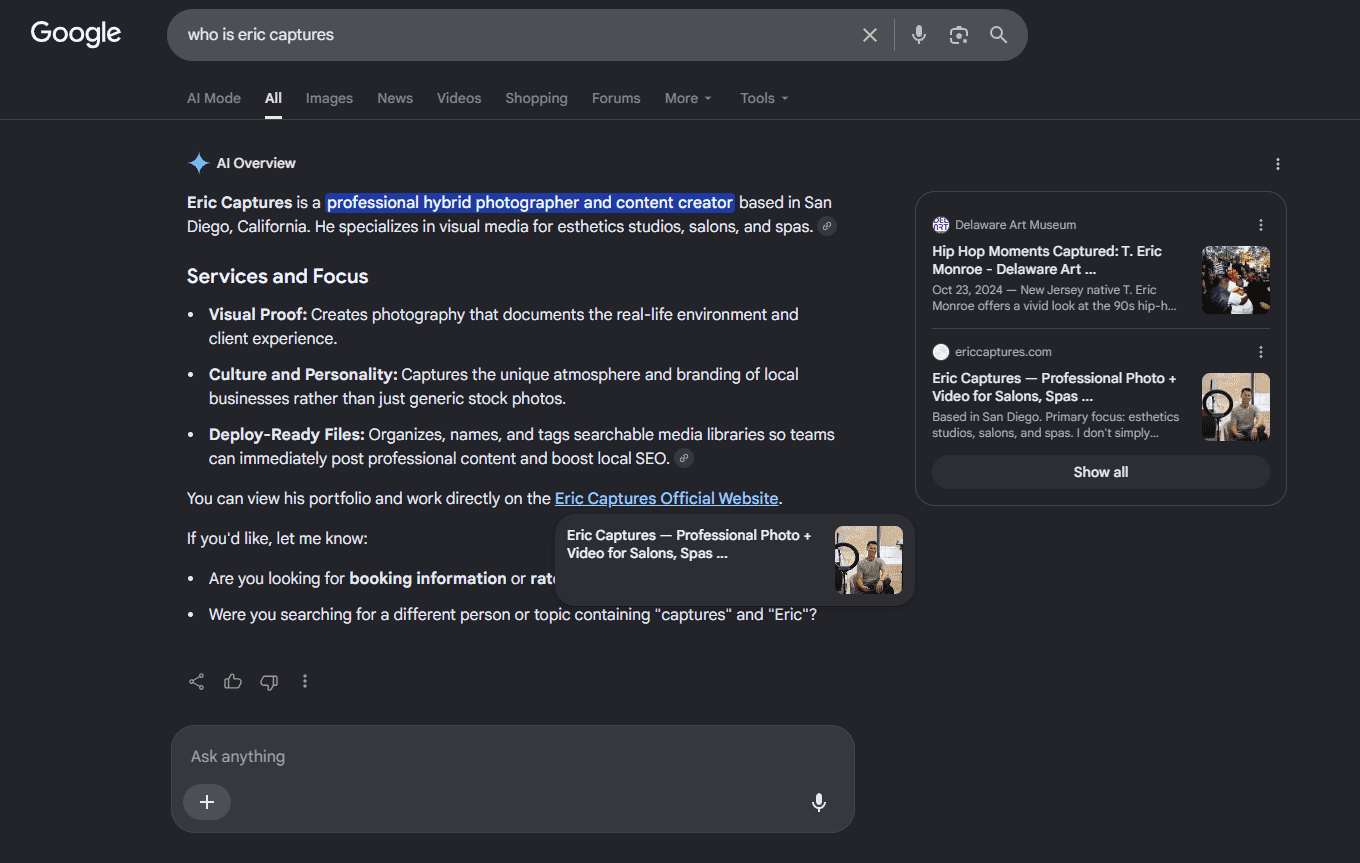Viewport: 1360px width, 863px height.
Task: Open source link icon after 'boost local SEO.'
Action: (x=684, y=459)
